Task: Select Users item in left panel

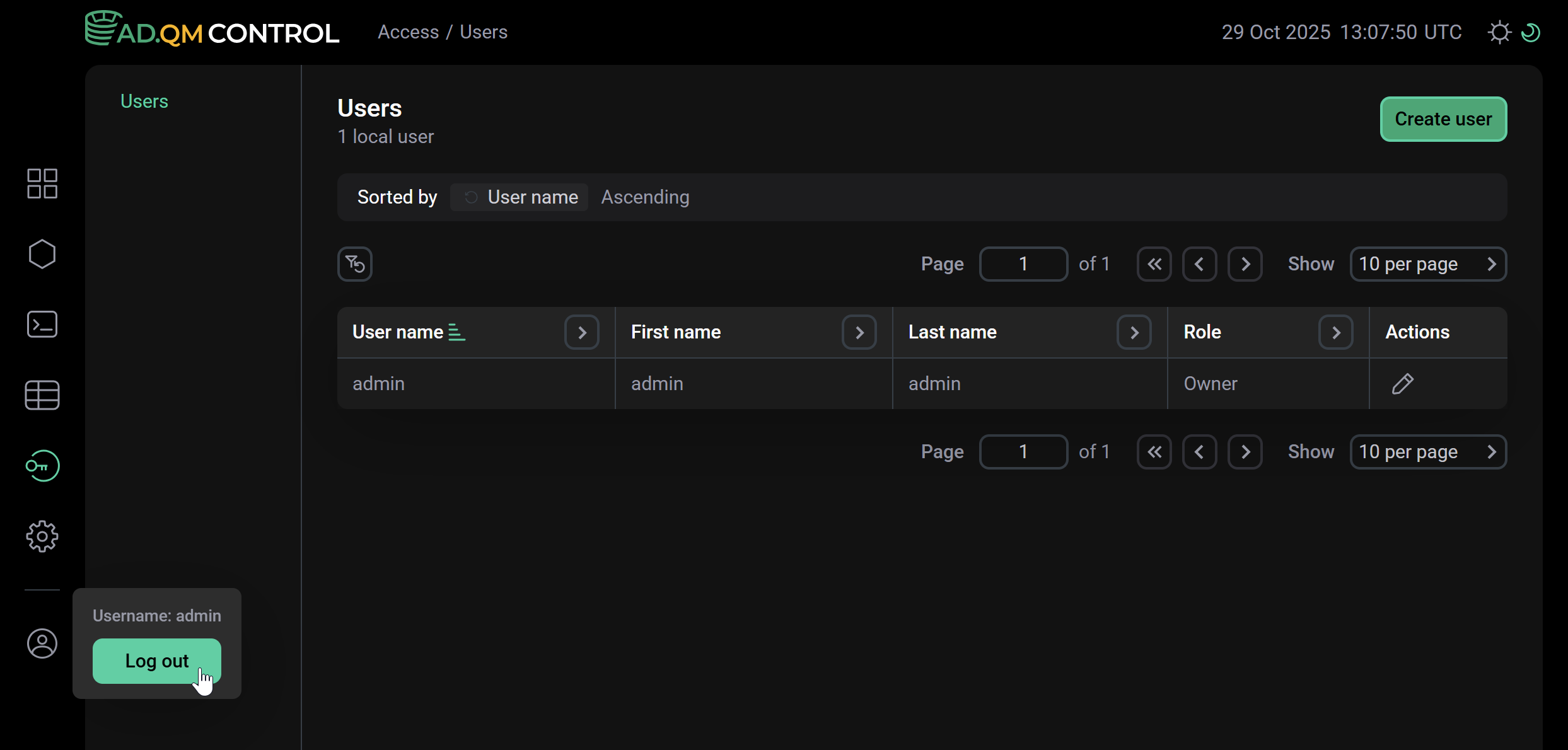Action: point(144,101)
